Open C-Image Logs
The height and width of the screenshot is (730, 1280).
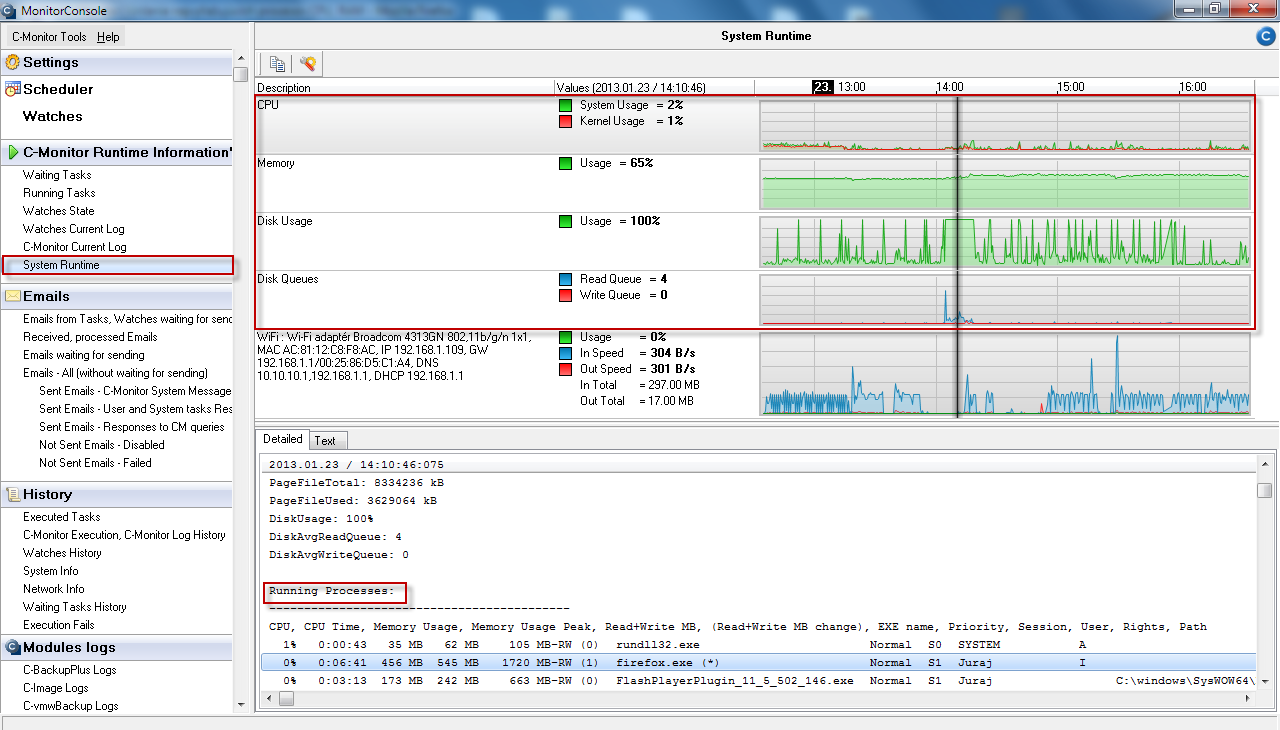coord(56,688)
